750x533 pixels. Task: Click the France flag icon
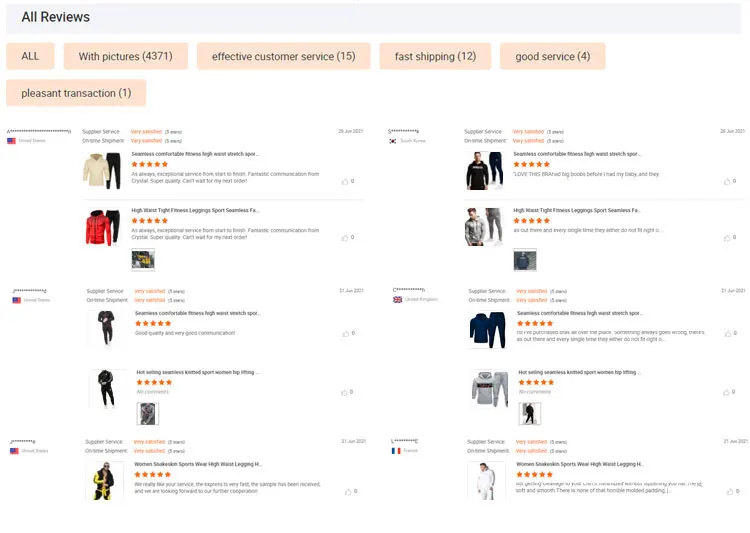pyautogui.click(x=396, y=451)
